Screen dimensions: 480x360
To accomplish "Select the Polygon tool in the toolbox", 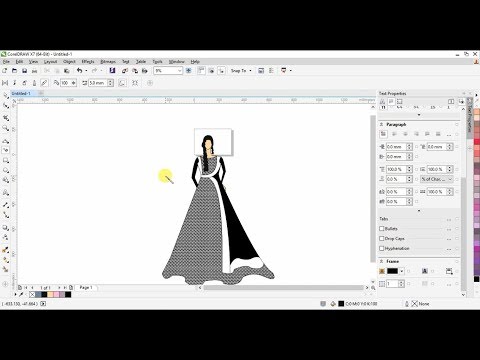I will coord(6,180).
